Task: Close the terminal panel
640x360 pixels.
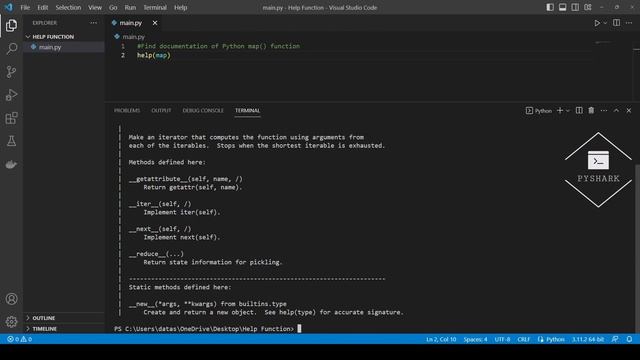Action: (629, 111)
